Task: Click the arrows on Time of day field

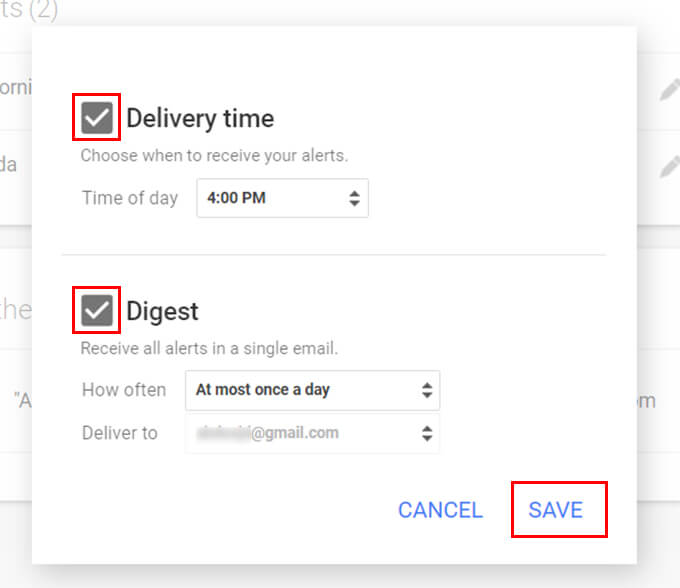Action: tap(354, 198)
